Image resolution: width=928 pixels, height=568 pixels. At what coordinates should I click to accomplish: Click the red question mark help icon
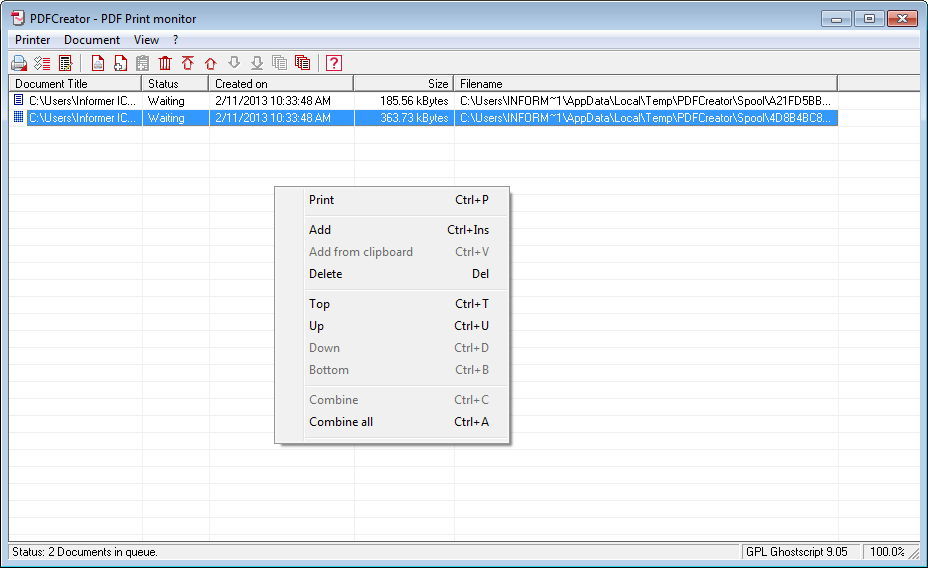click(x=334, y=63)
